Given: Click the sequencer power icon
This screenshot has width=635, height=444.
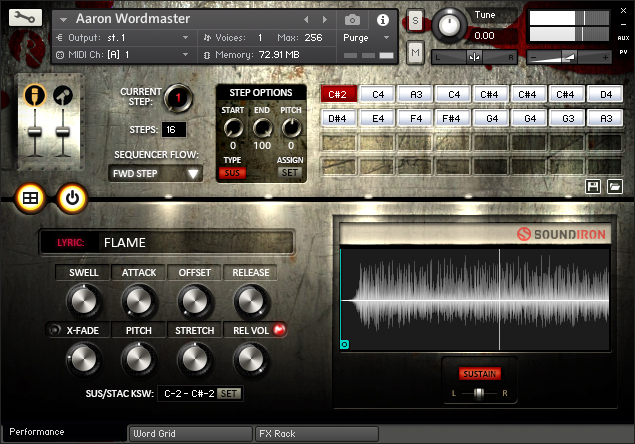Looking at the screenshot, I should [72, 198].
